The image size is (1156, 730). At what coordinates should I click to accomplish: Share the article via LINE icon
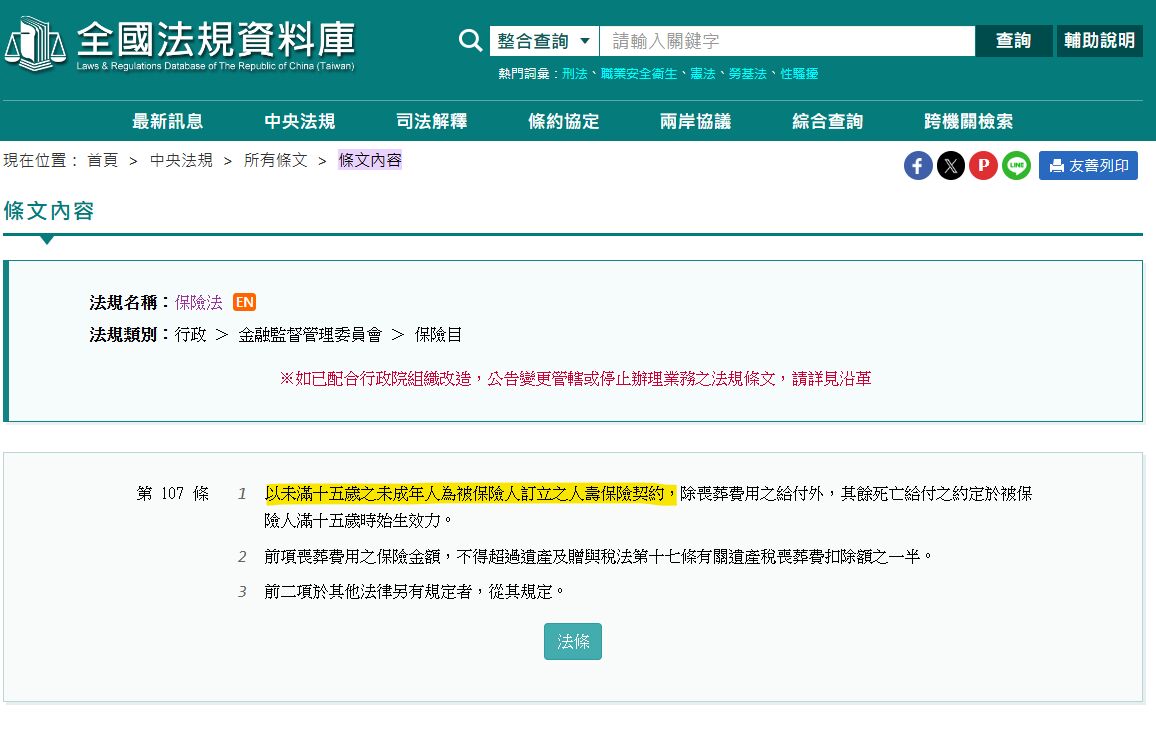(x=1017, y=166)
